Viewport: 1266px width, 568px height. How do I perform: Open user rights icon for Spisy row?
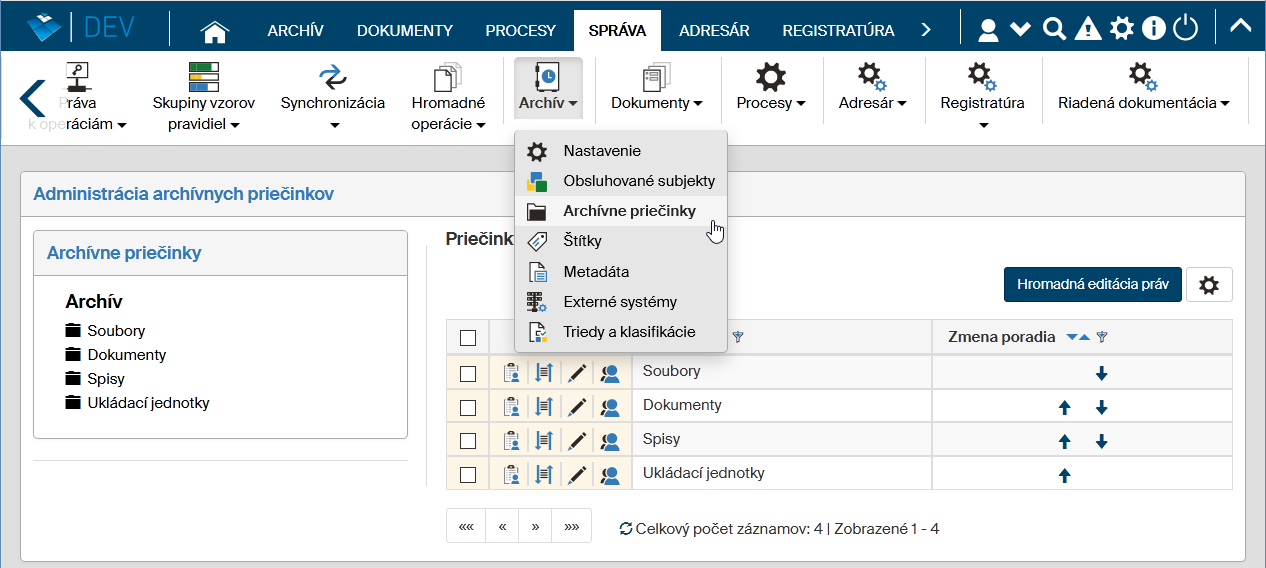tap(610, 440)
